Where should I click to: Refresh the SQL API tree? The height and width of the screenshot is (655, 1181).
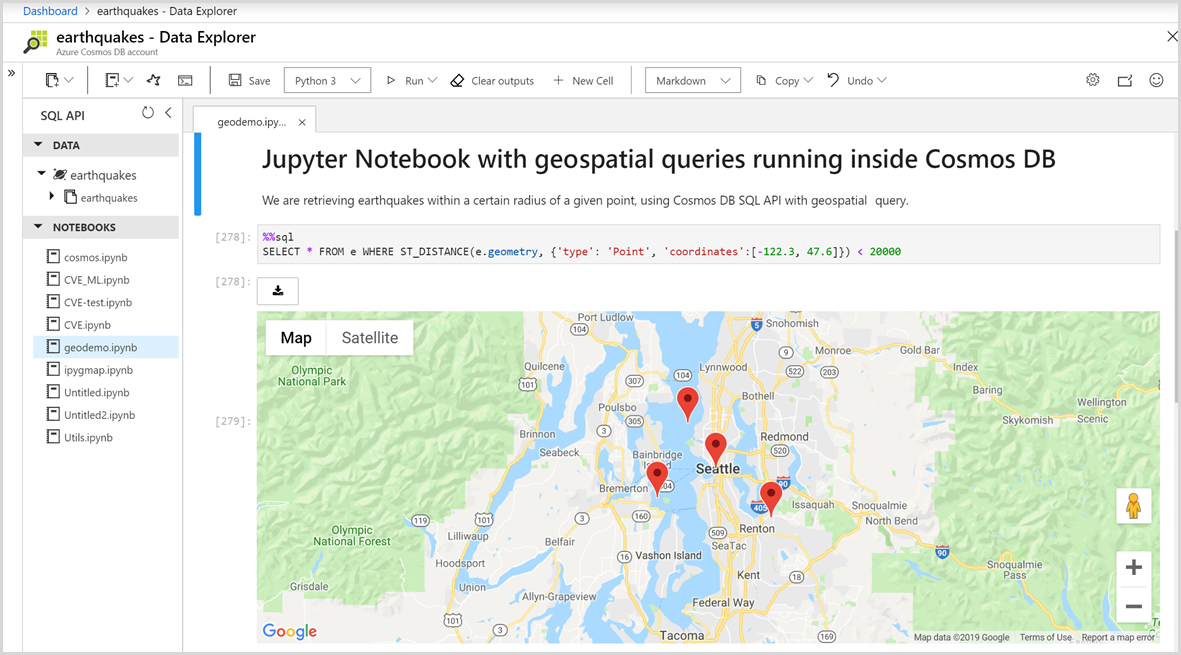click(x=148, y=113)
